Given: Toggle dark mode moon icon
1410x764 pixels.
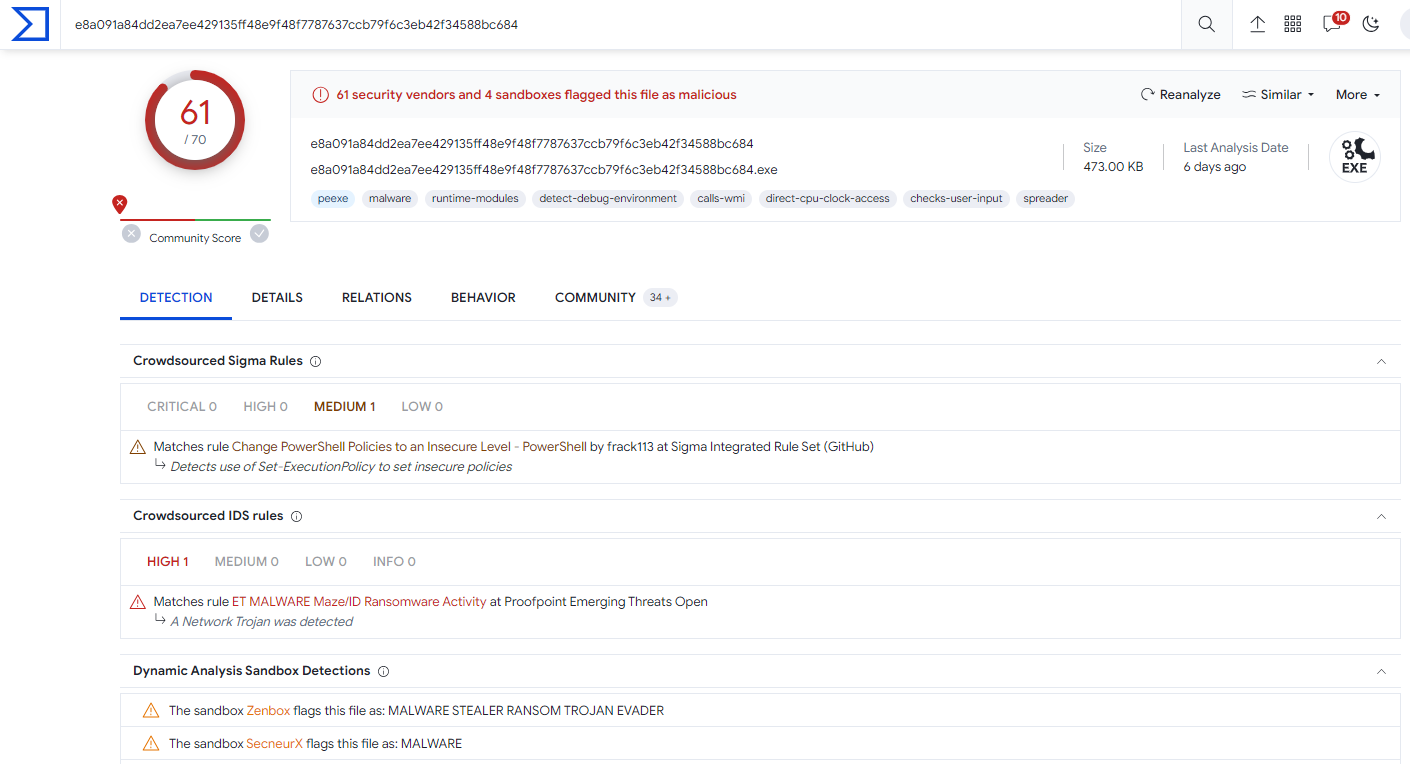Looking at the screenshot, I should (x=1371, y=24).
